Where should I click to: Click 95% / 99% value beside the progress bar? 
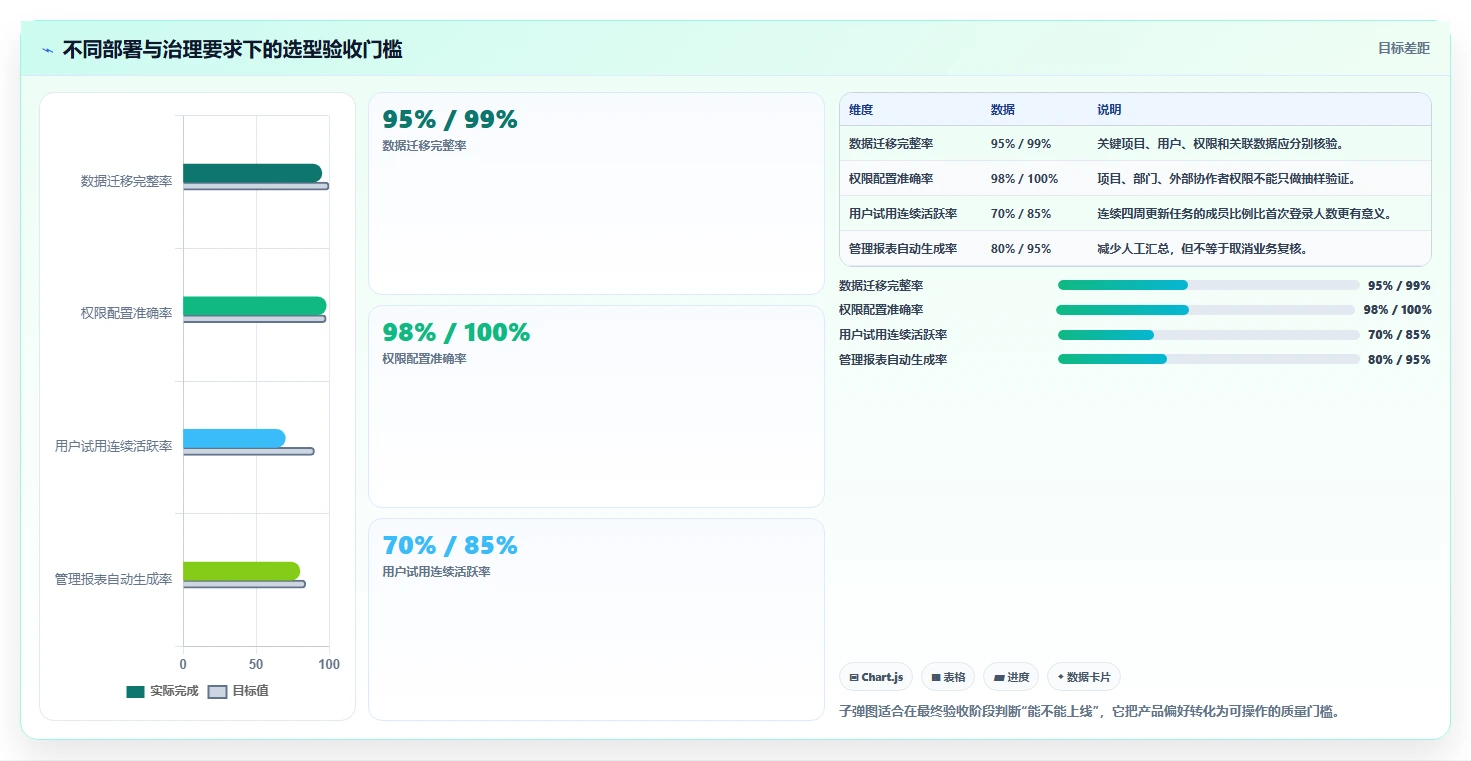click(1399, 286)
